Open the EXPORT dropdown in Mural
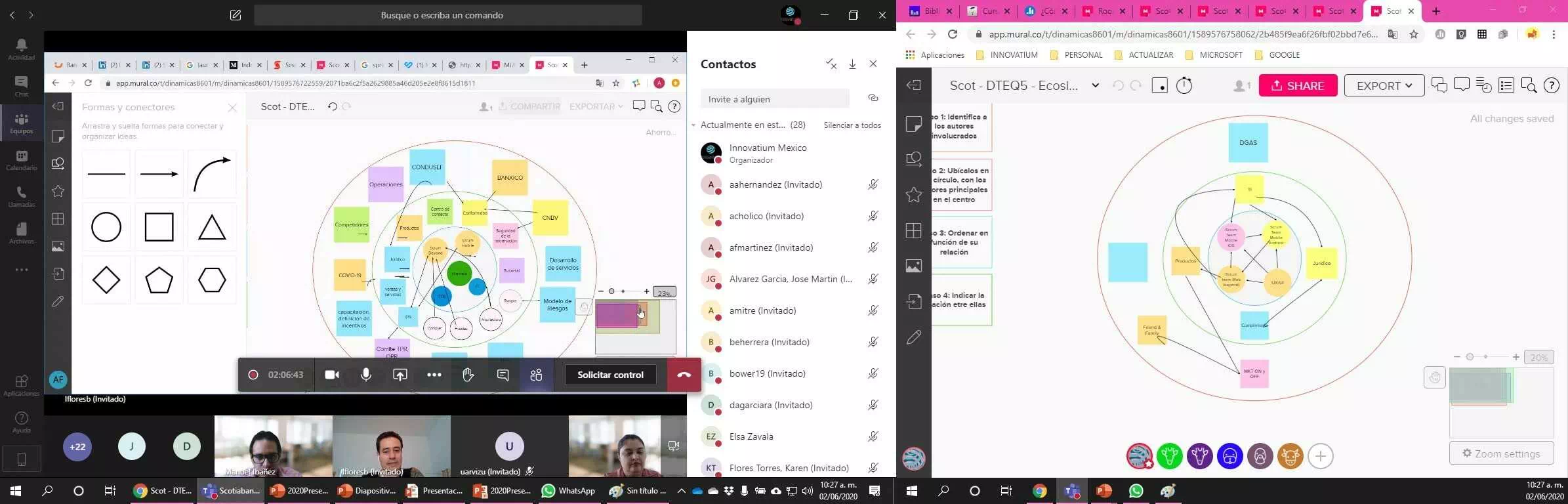The width and height of the screenshot is (1568, 504). [1384, 86]
